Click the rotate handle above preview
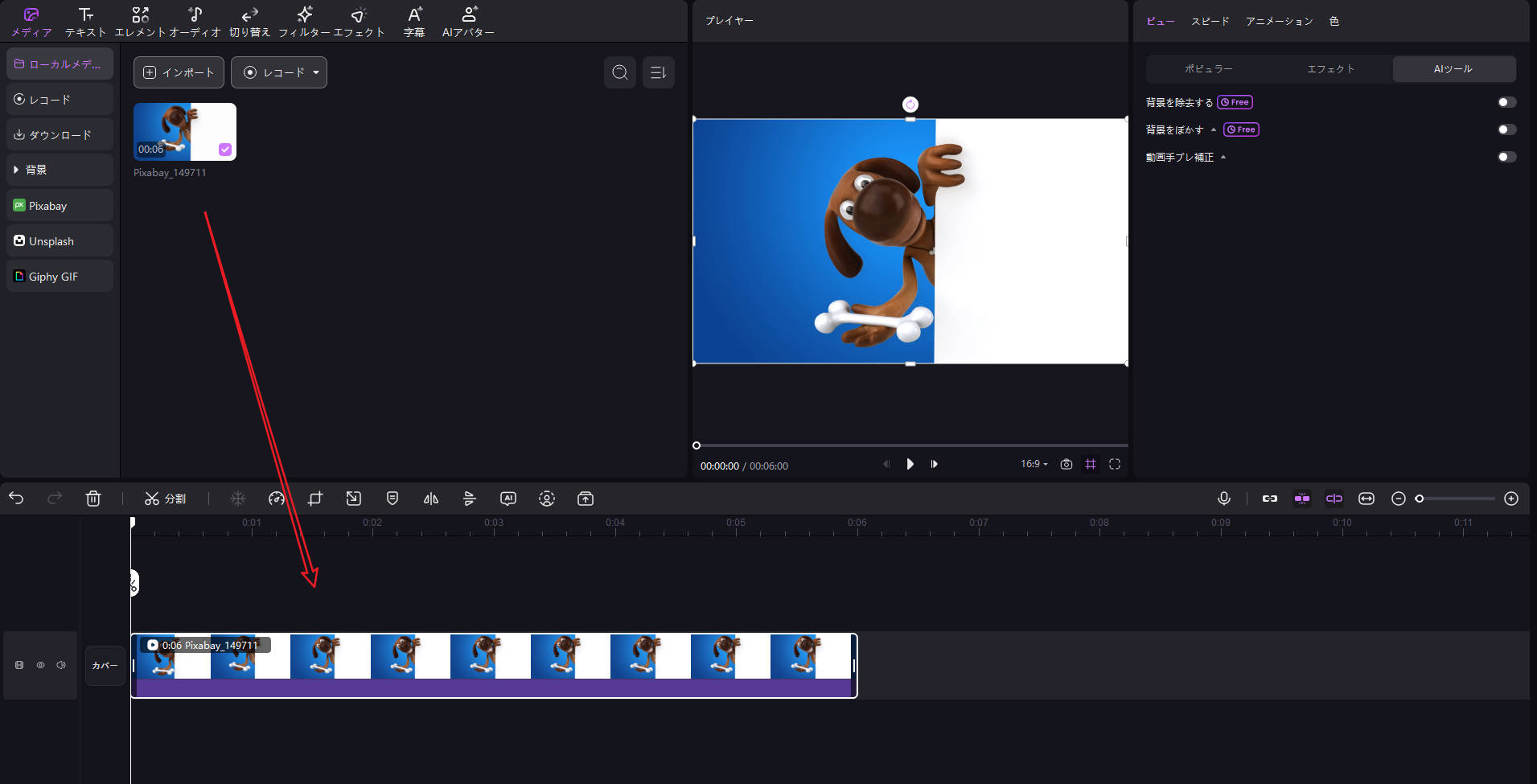The height and width of the screenshot is (784, 1537). pos(910,105)
